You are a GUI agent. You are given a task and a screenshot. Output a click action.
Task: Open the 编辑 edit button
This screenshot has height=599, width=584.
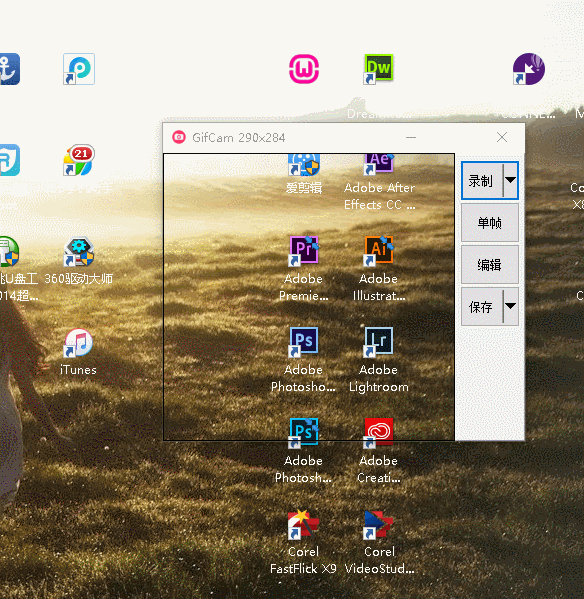pos(490,265)
